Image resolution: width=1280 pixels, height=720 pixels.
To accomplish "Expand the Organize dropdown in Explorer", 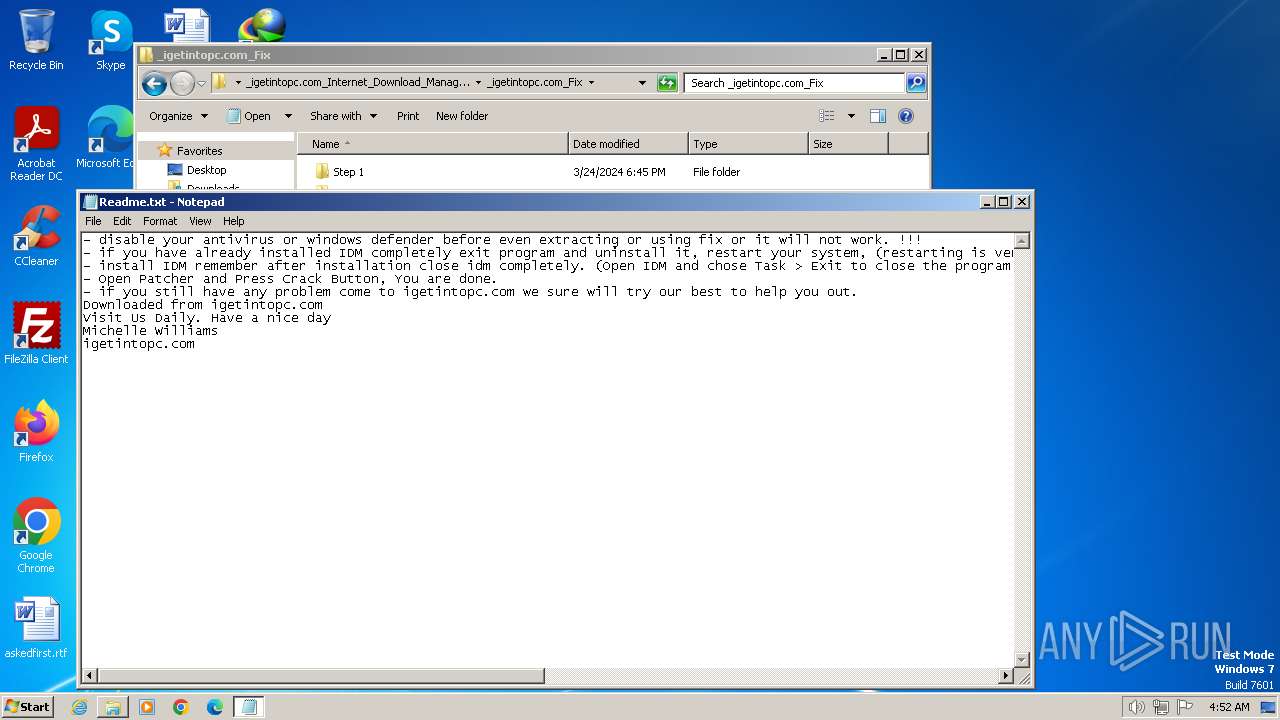I will [179, 116].
